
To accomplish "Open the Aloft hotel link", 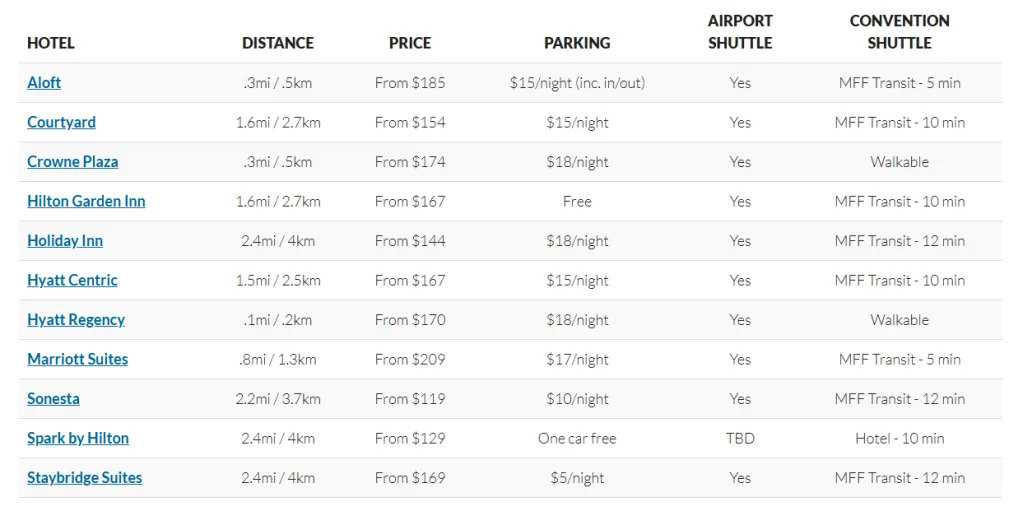I will [x=44, y=83].
